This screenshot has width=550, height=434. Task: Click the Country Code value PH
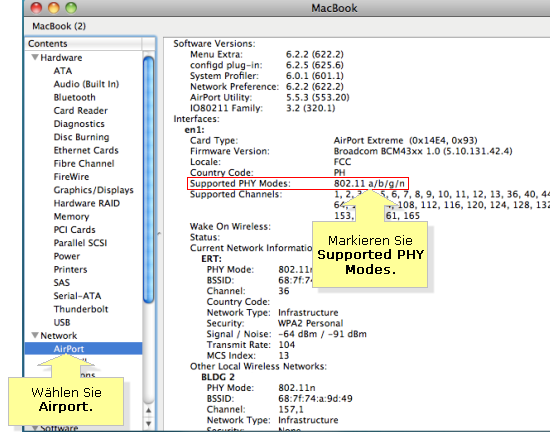point(340,173)
